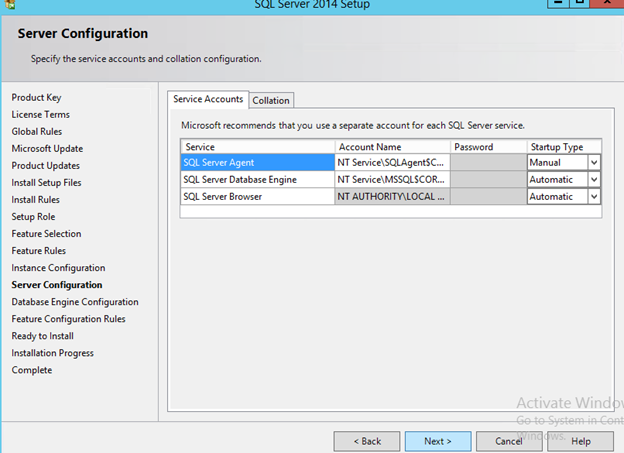Click Ready to Install step
Screen dimensions: 624x453
pos(43,336)
